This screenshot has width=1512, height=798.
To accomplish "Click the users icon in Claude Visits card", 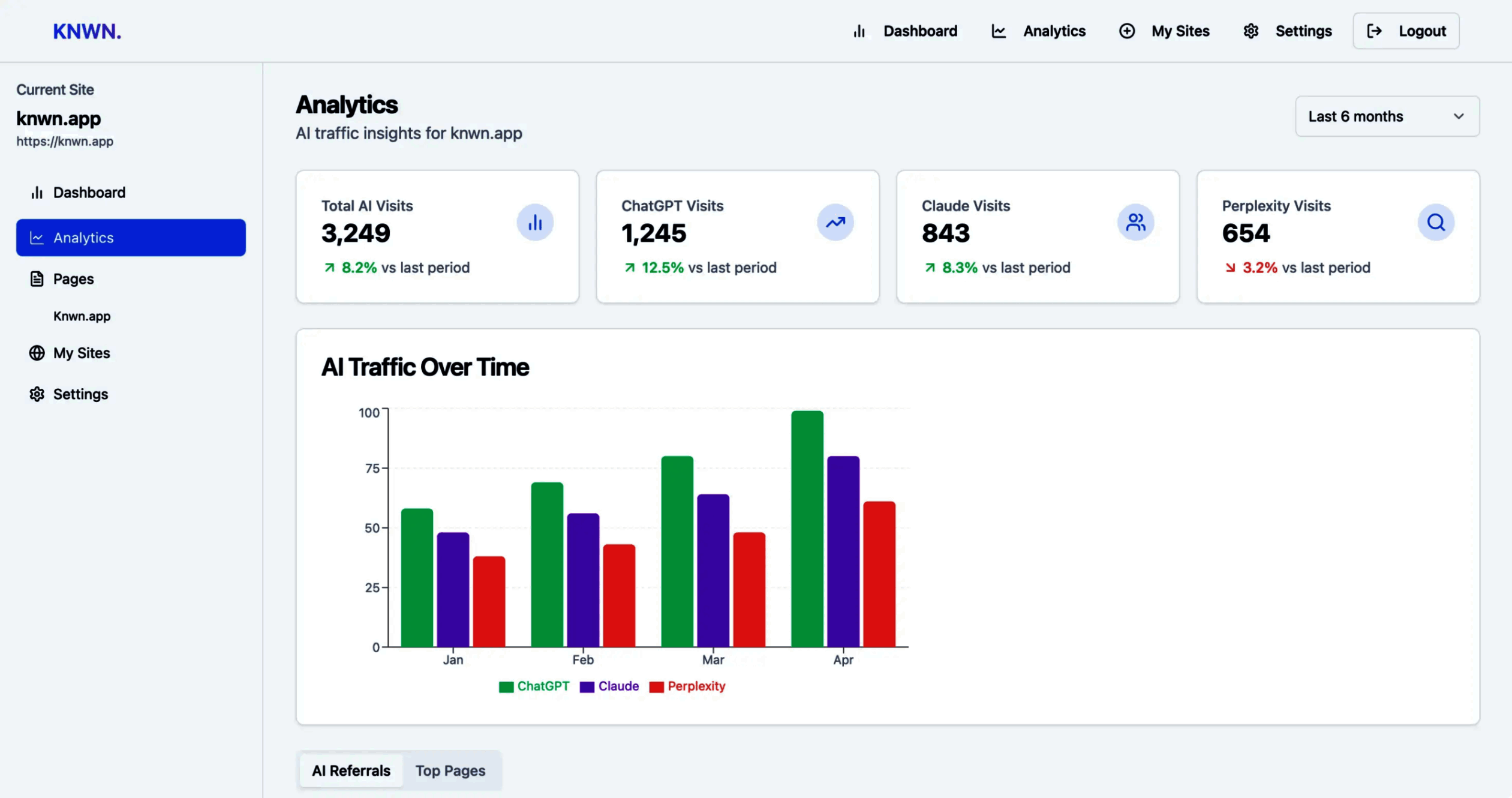I will 1135,223.
